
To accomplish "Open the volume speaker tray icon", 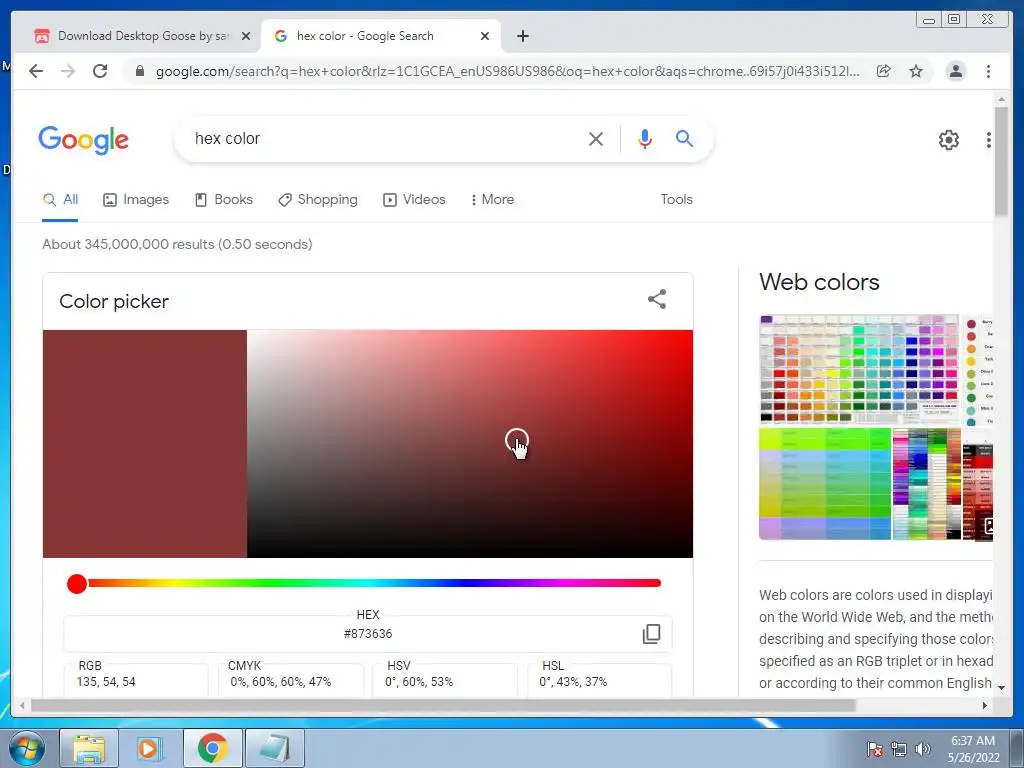I will click(x=923, y=749).
